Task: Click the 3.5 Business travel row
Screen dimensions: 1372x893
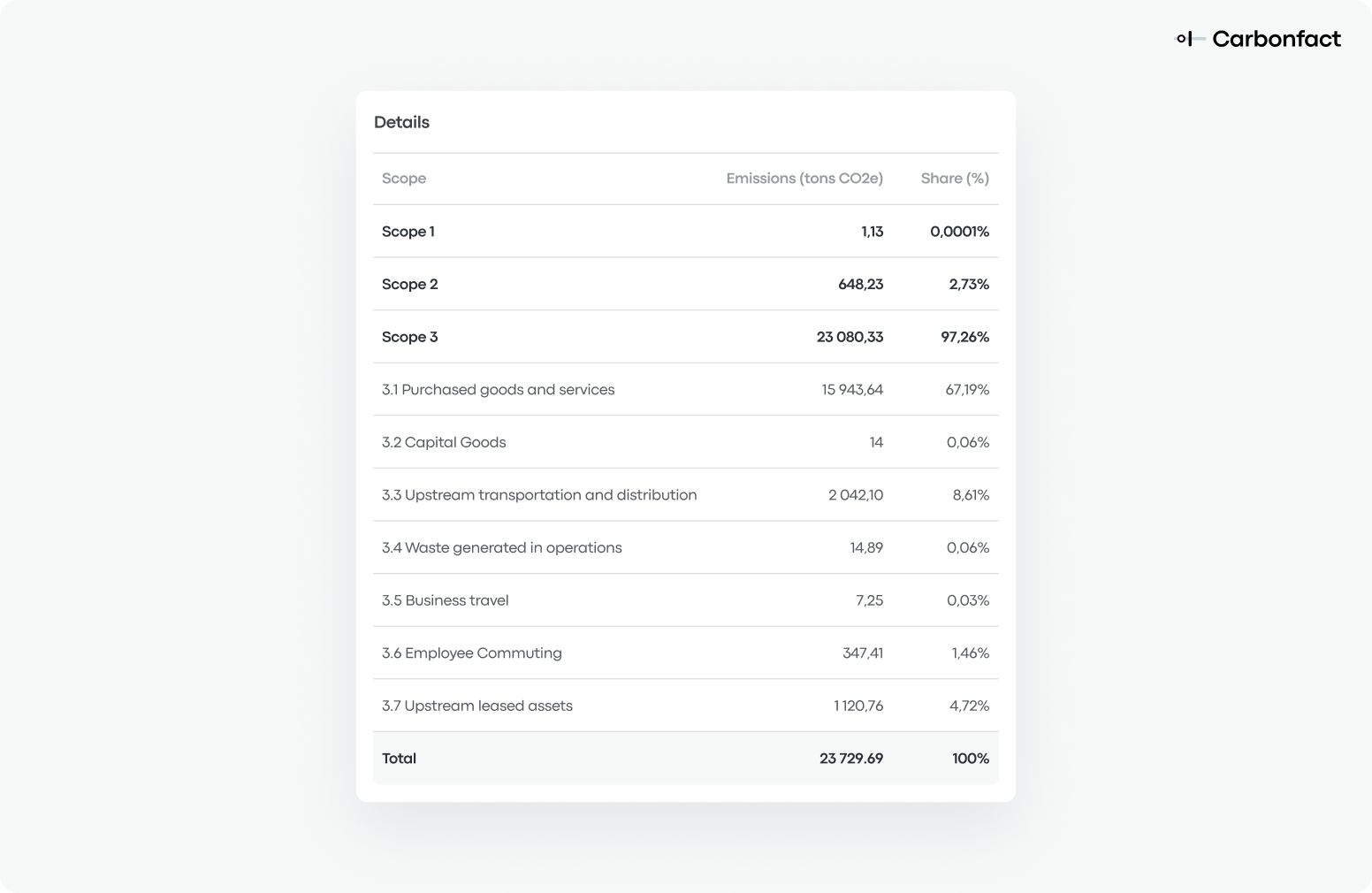Action: point(686,600)
